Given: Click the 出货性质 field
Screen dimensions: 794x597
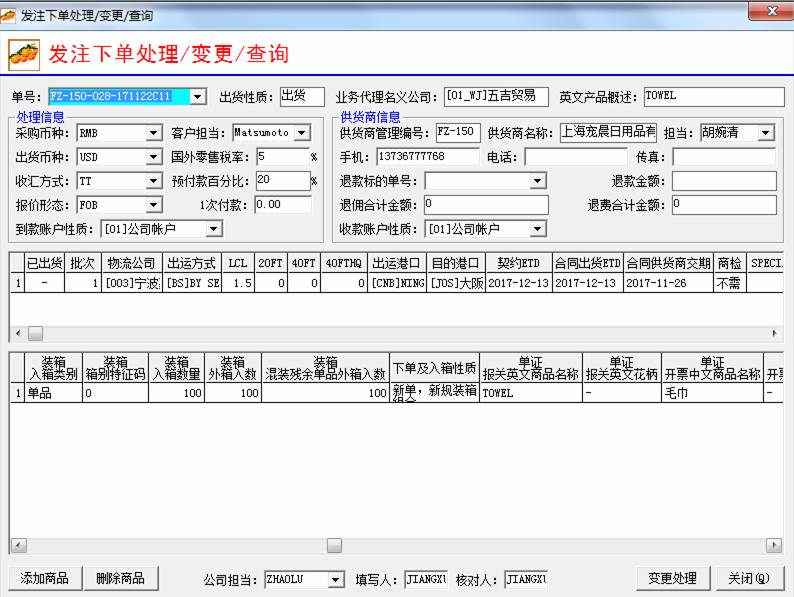Looking at the screenshot, I should 302,96.
